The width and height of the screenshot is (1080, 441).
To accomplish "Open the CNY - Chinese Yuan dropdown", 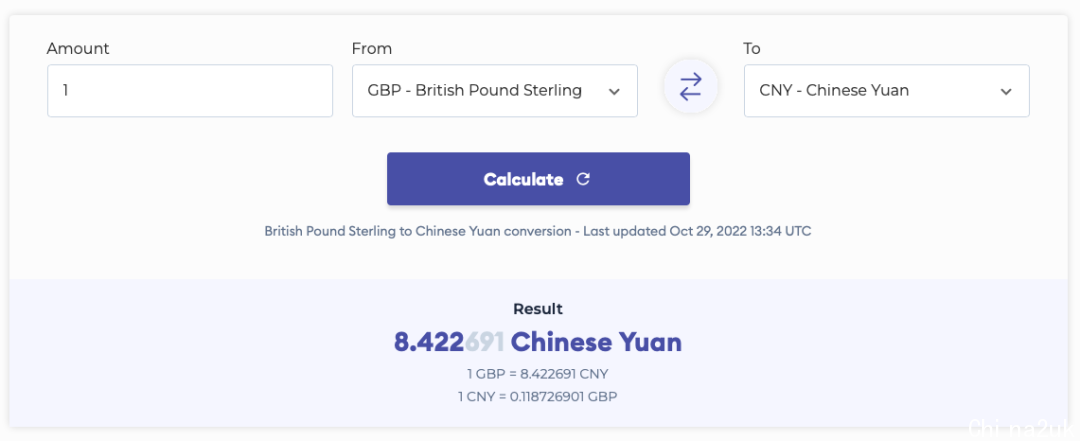I will click(x=886, y=91).
